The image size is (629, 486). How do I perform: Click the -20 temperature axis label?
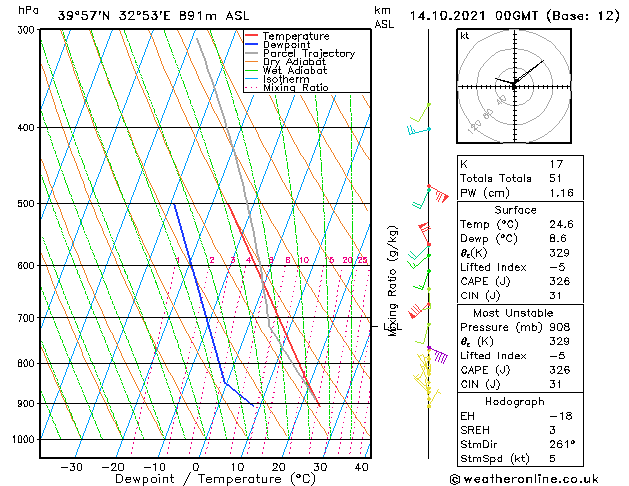[113, 467]
